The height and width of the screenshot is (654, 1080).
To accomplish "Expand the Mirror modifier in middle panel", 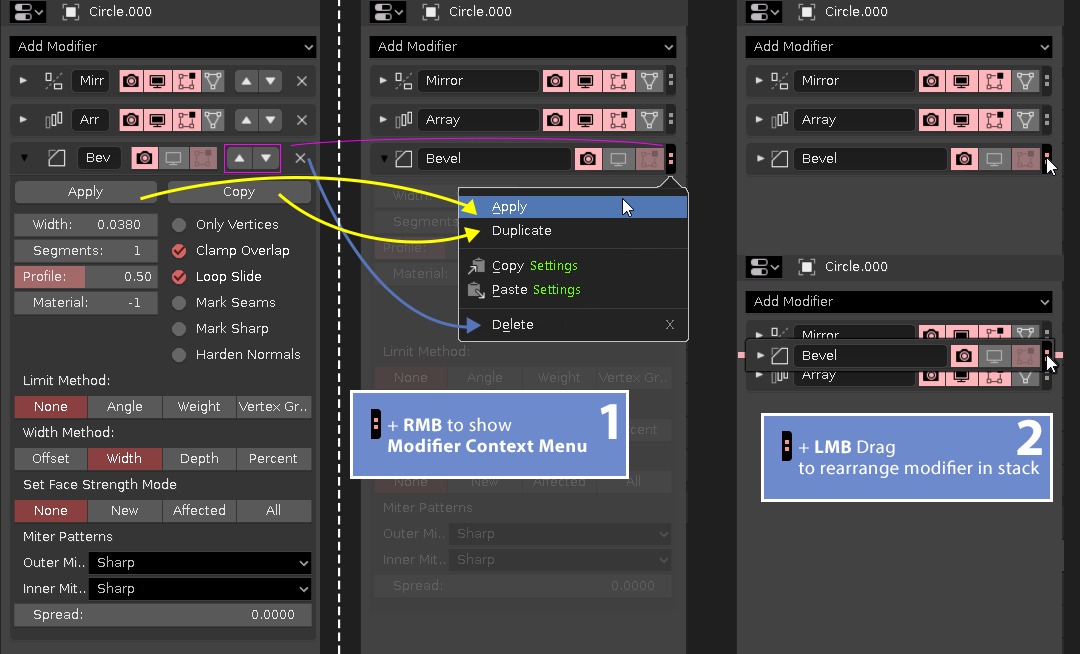I will click(383, 81).
